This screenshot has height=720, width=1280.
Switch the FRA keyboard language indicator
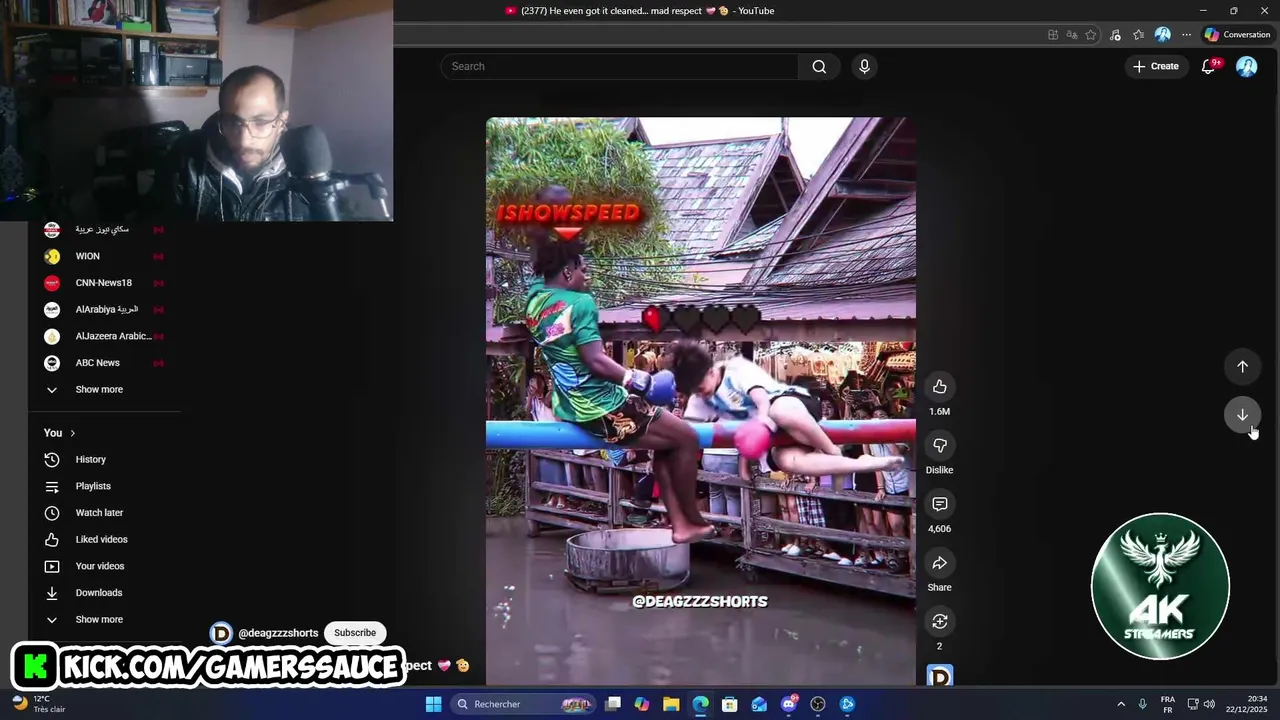1167,704
